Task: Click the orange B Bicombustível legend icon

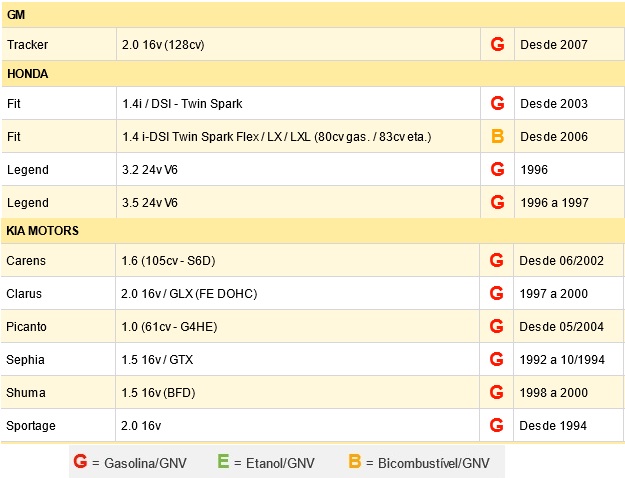Action: click(x=354, y=462)
